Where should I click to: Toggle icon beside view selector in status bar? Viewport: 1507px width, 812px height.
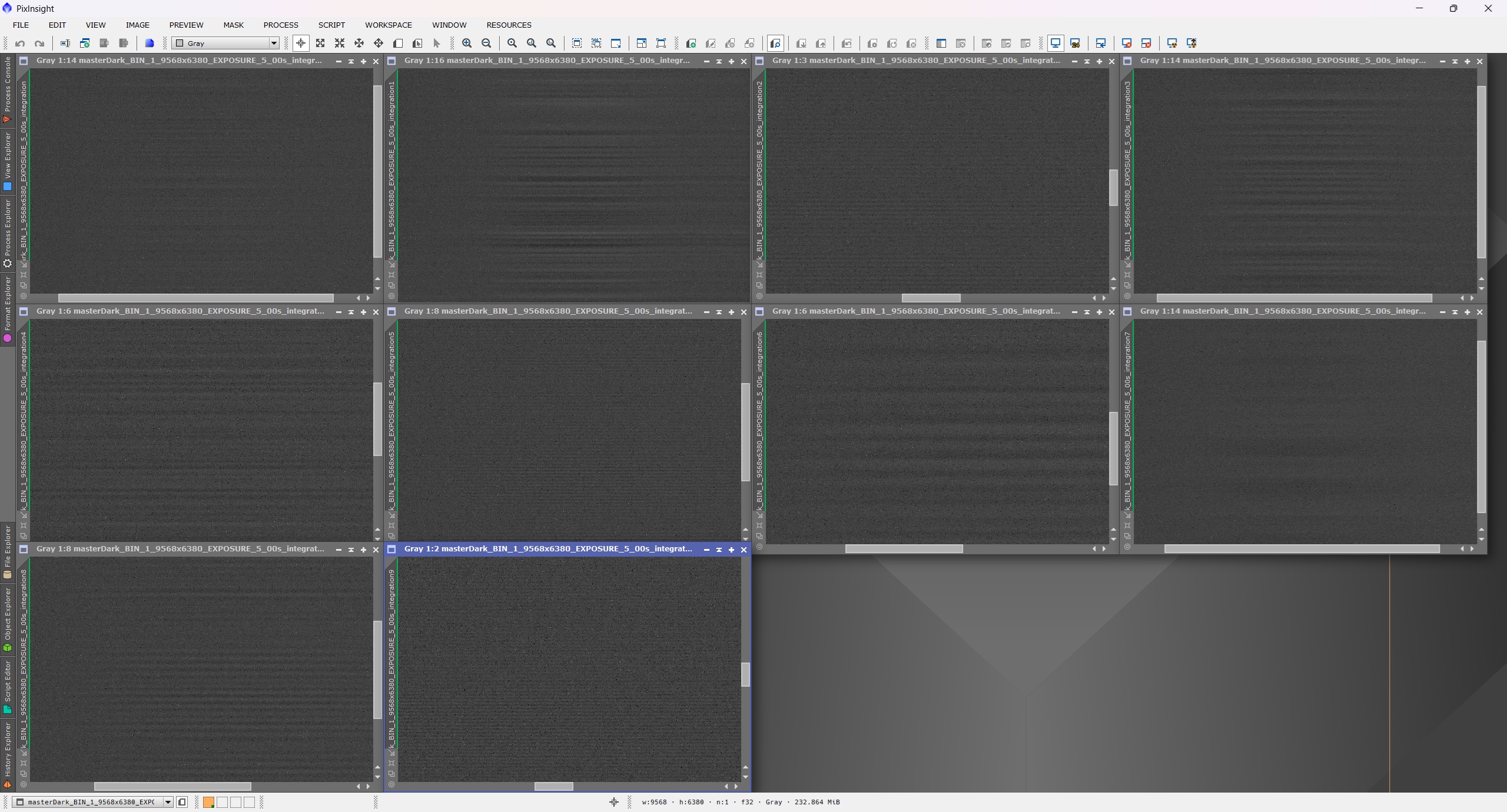182,802
